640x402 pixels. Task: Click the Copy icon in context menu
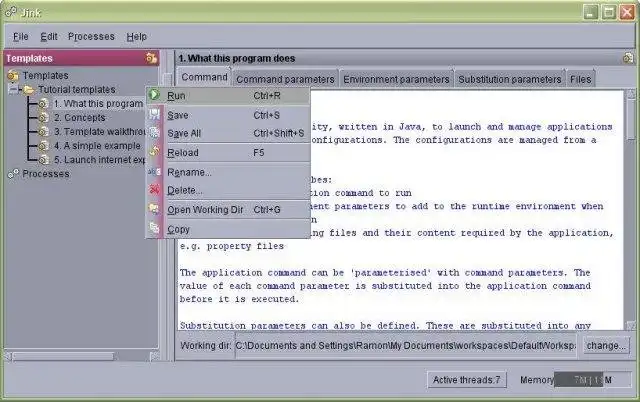click(x=154, y=228)
